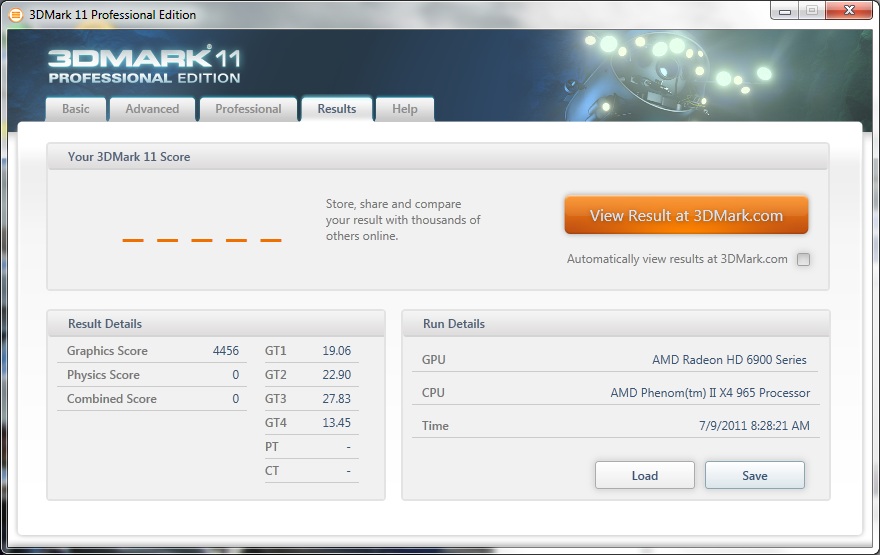The width and height of the screenshot is (880, 555).
Task: Open the Professional tab
Action: pos(248,109)
